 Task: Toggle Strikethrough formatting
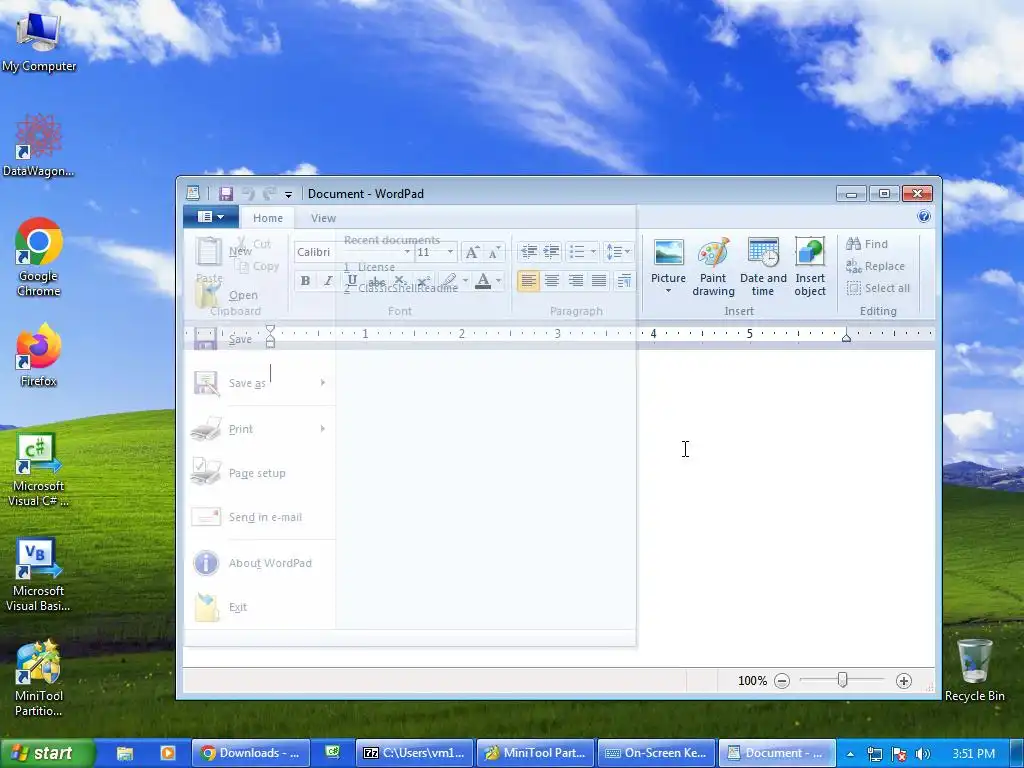tap(376, 281)
